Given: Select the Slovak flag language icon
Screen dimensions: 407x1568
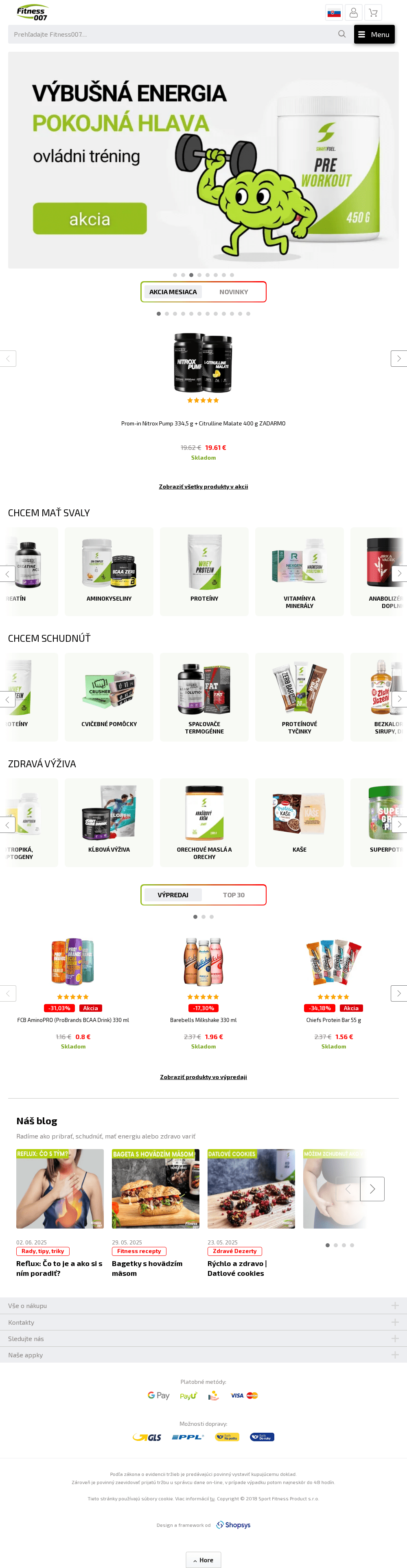Looking at the screenshot, I should pyautogui.click(x=334, y=12).
